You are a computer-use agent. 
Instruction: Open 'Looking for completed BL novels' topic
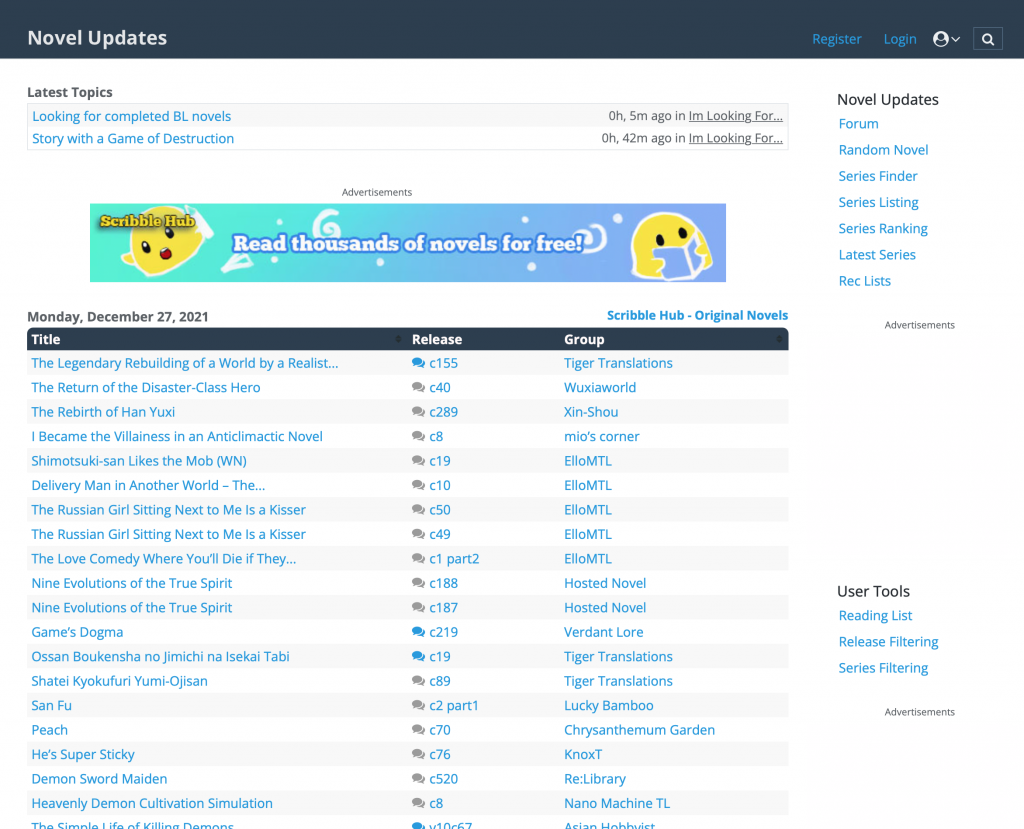pos(131,116)
